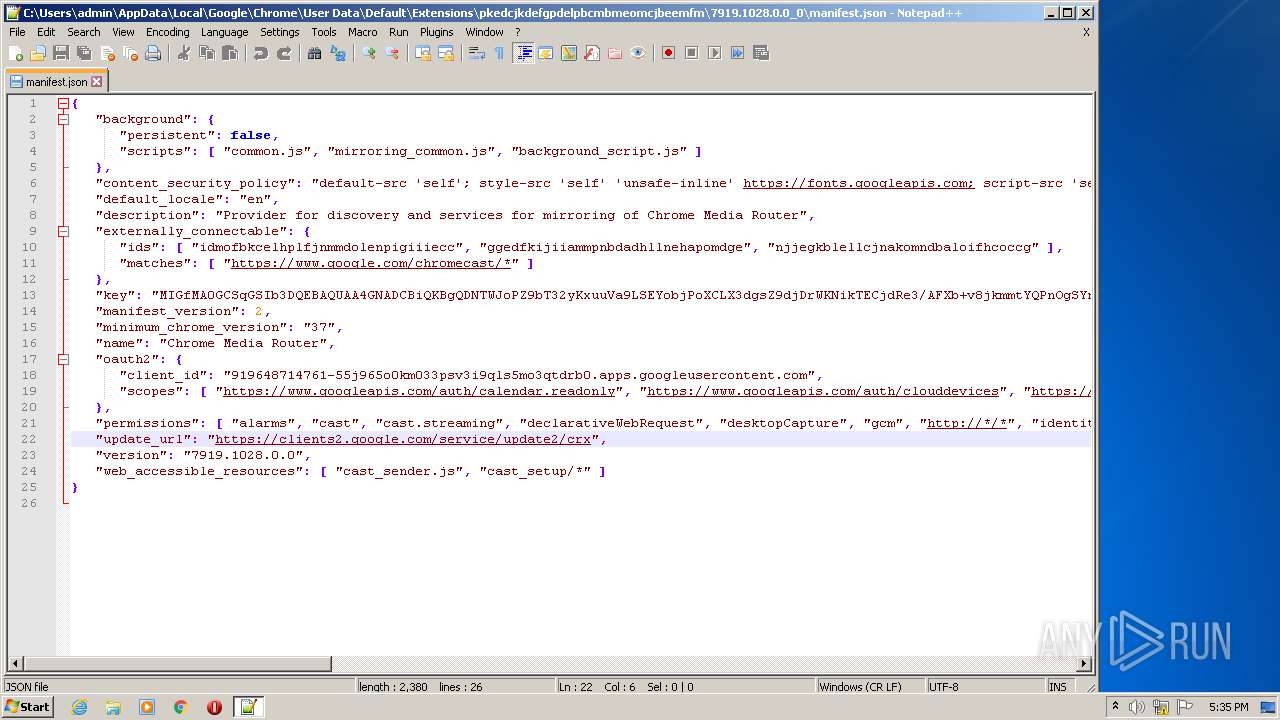This screenshot has width=1280, height=720.
Task: Toggle the Show Indent Guide button
Action: click(523, 53)
